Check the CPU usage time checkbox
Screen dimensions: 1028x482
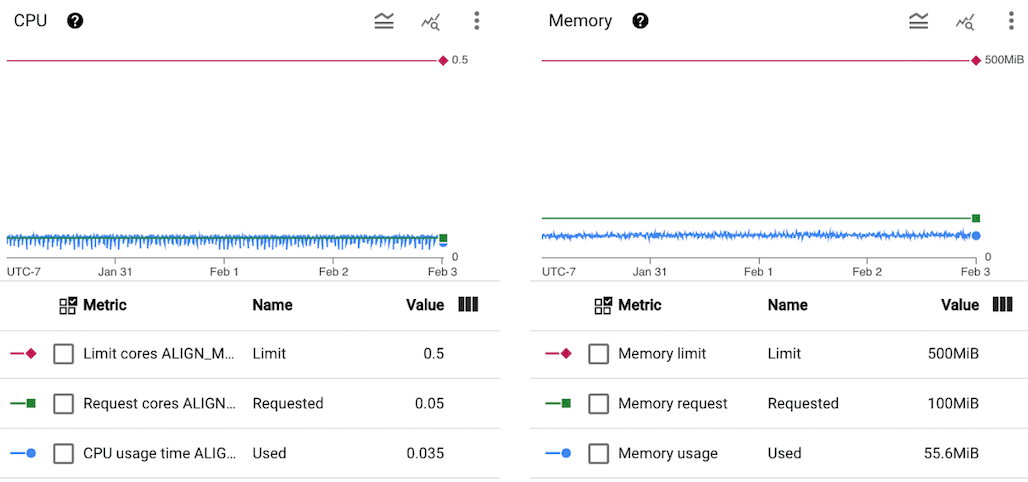tap(64, 453)
